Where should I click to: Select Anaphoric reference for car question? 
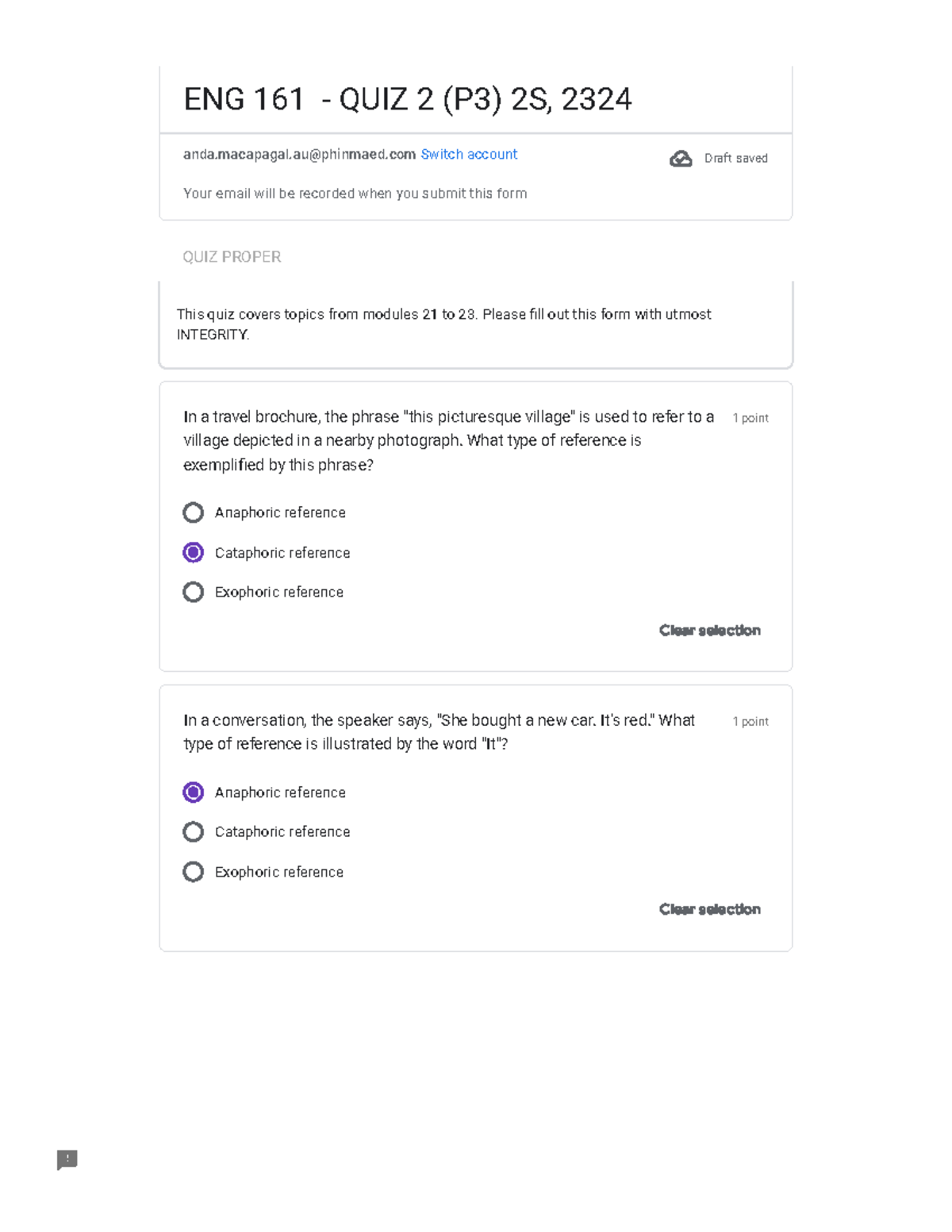(193, 792)
